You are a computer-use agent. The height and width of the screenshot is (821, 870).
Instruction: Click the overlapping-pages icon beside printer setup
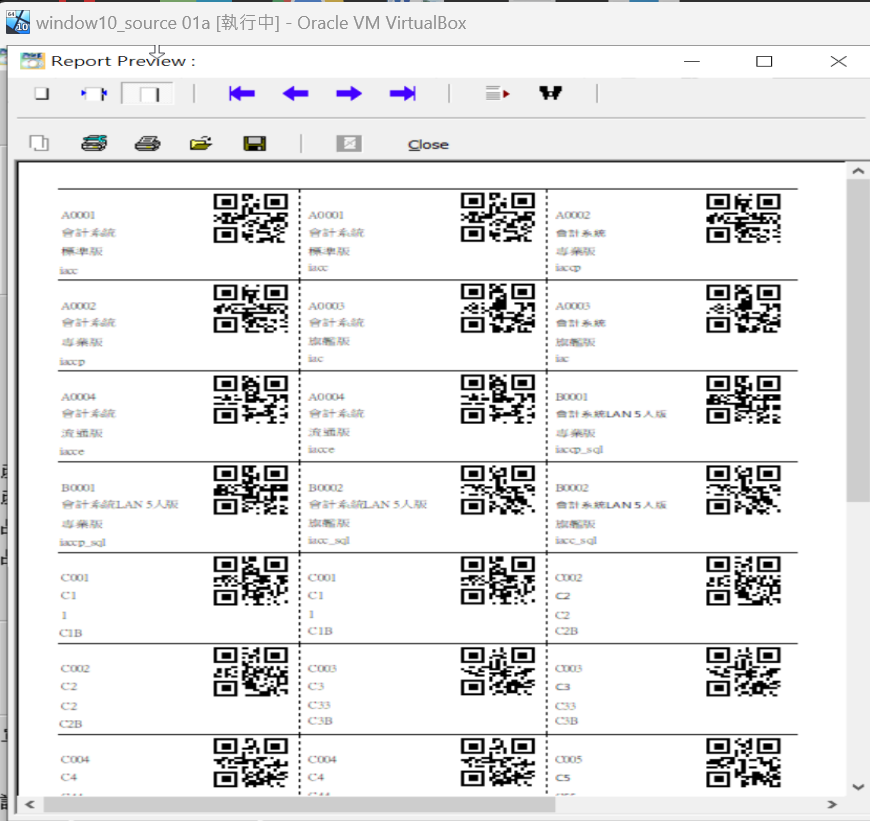tap(39, 144)
